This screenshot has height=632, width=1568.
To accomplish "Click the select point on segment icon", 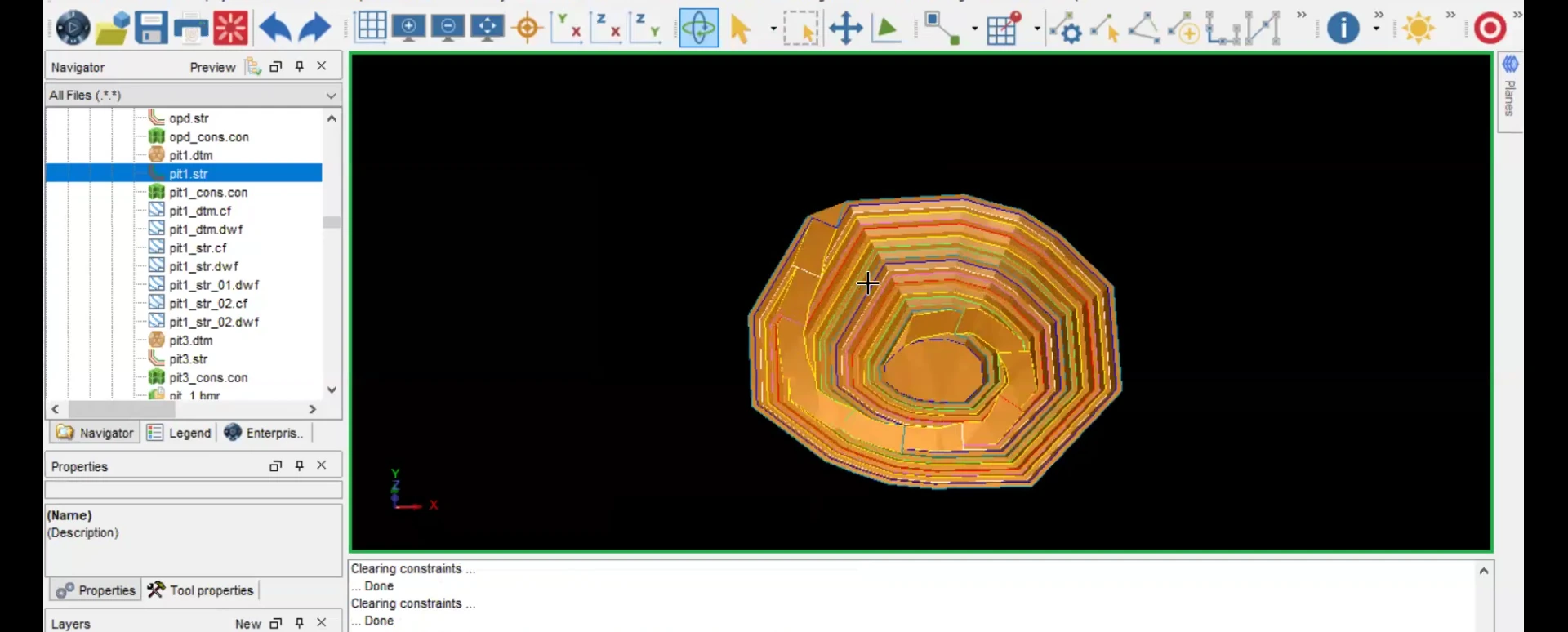I will [x=1105, y=28].
